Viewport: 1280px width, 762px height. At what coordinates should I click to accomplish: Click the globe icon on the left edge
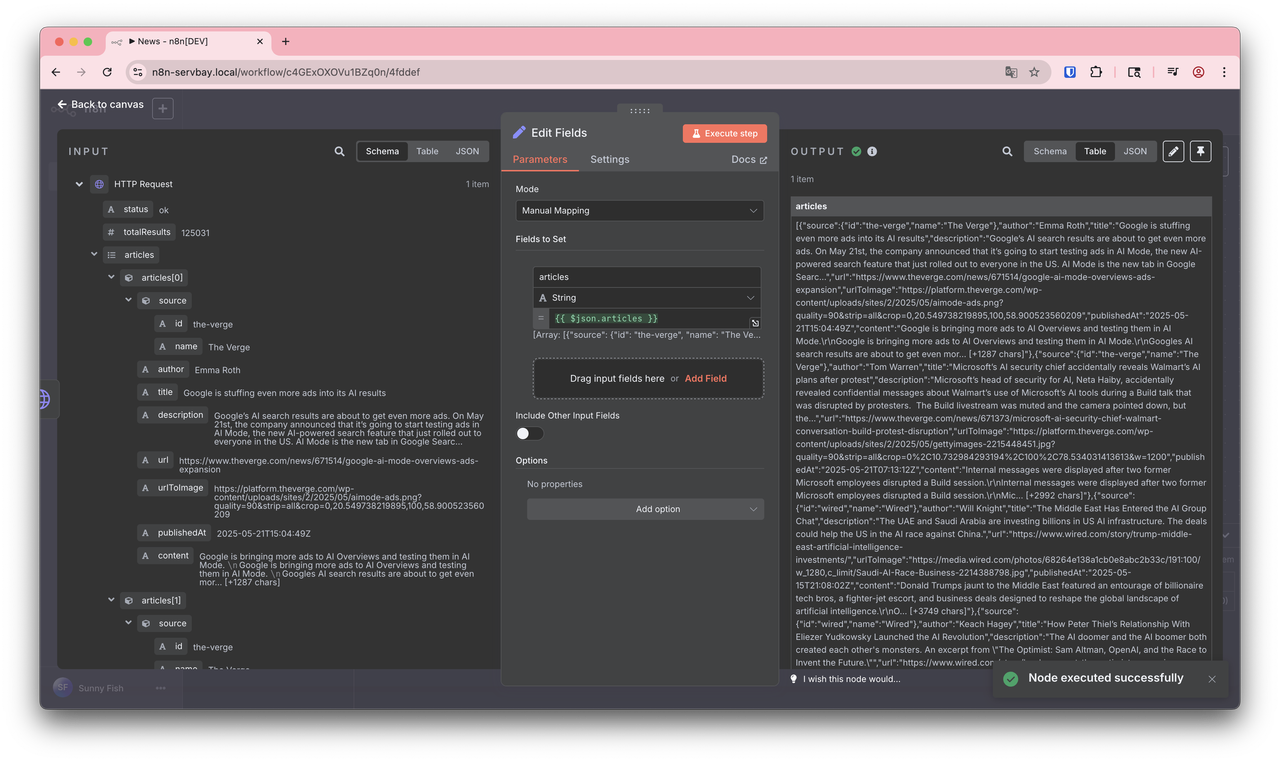tap(44, 399)
